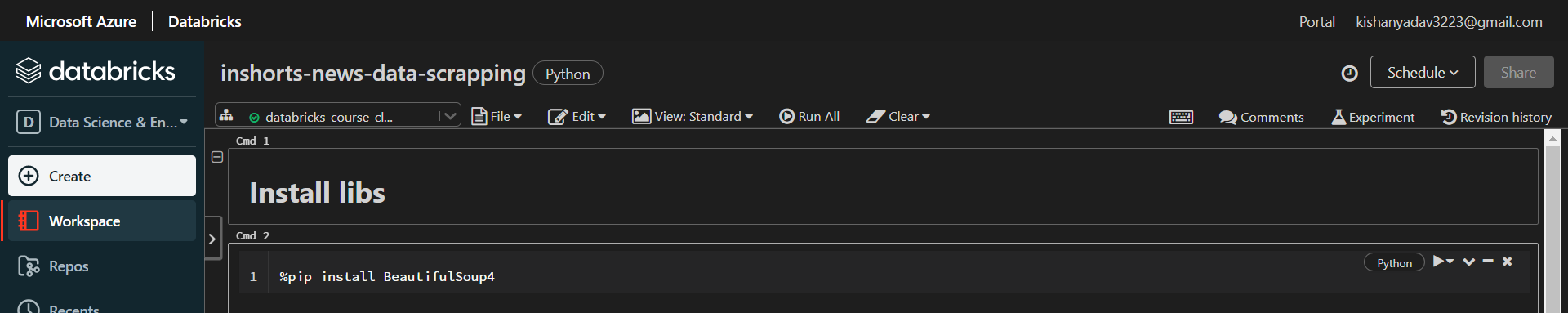Click the cluster hierarchy icon in toolbar

226,115
